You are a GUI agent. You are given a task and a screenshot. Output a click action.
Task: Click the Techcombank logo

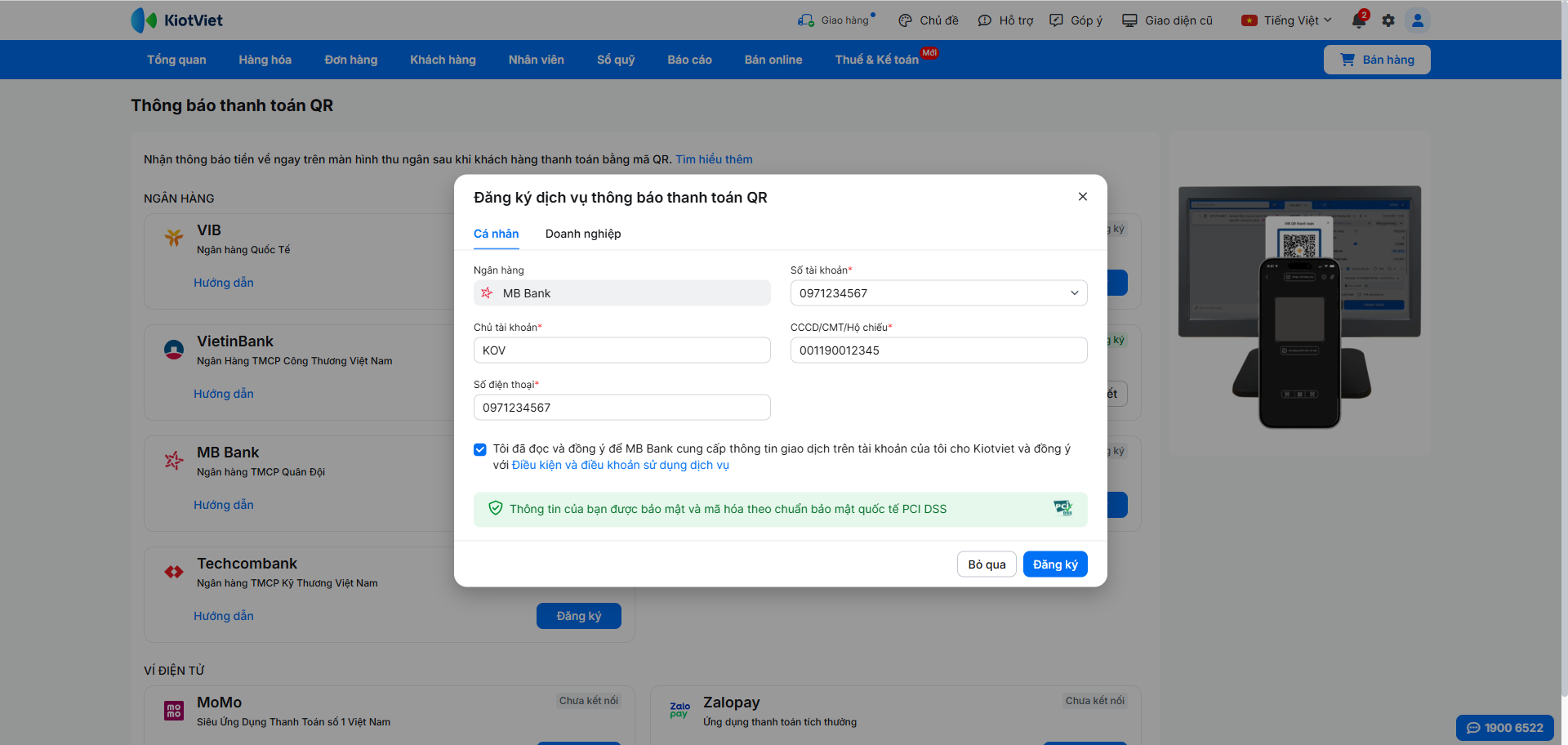[x=174, y=572]
